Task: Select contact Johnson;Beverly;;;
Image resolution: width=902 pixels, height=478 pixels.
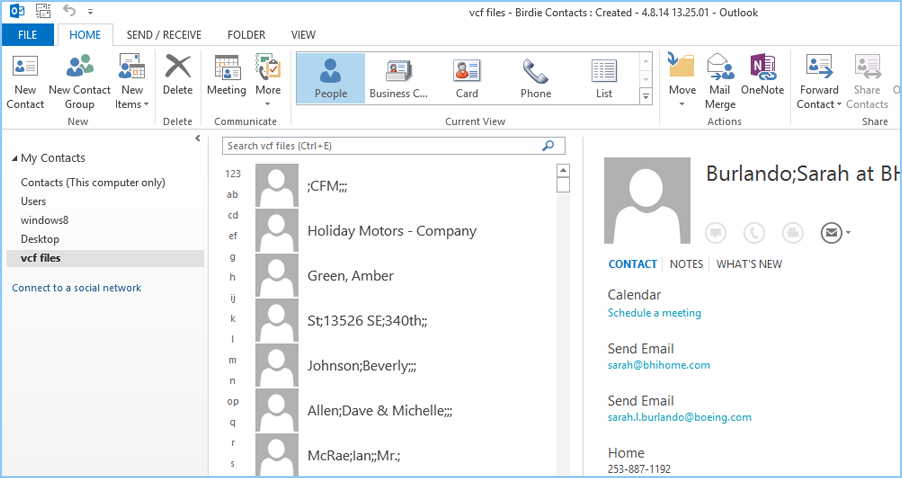Action: click(x=404, y=365)
